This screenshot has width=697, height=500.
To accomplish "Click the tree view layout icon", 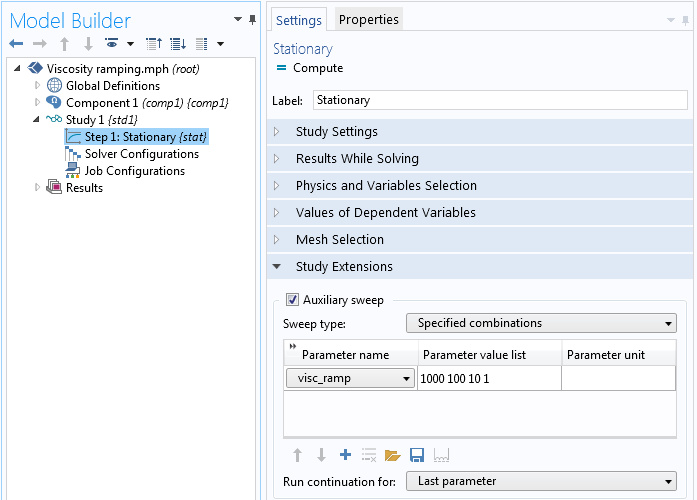I will [x=202, y=44].
